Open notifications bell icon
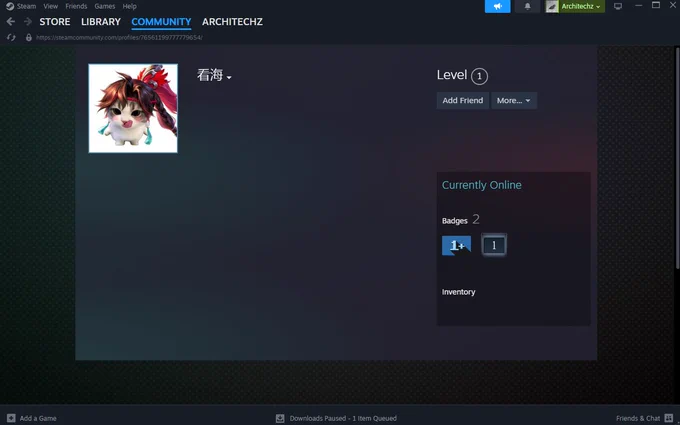The height and width of the screenshot is (425, 680). (527, 6)
